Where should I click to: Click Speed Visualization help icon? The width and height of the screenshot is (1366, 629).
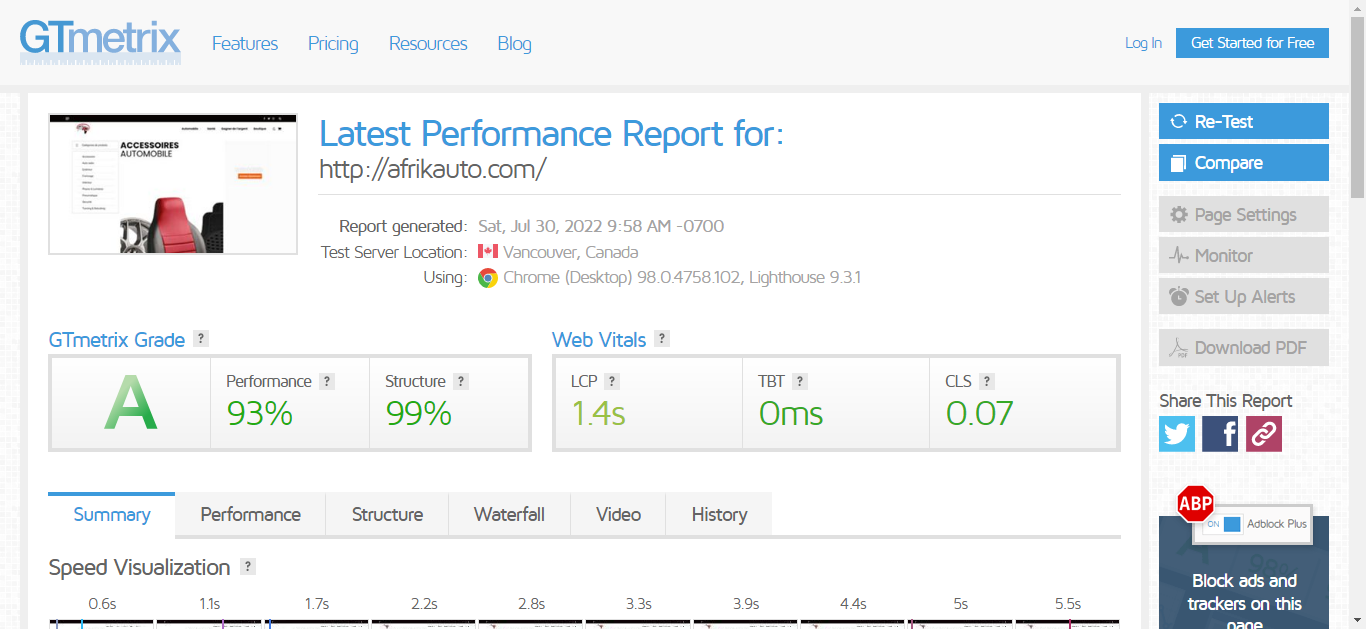248,566
